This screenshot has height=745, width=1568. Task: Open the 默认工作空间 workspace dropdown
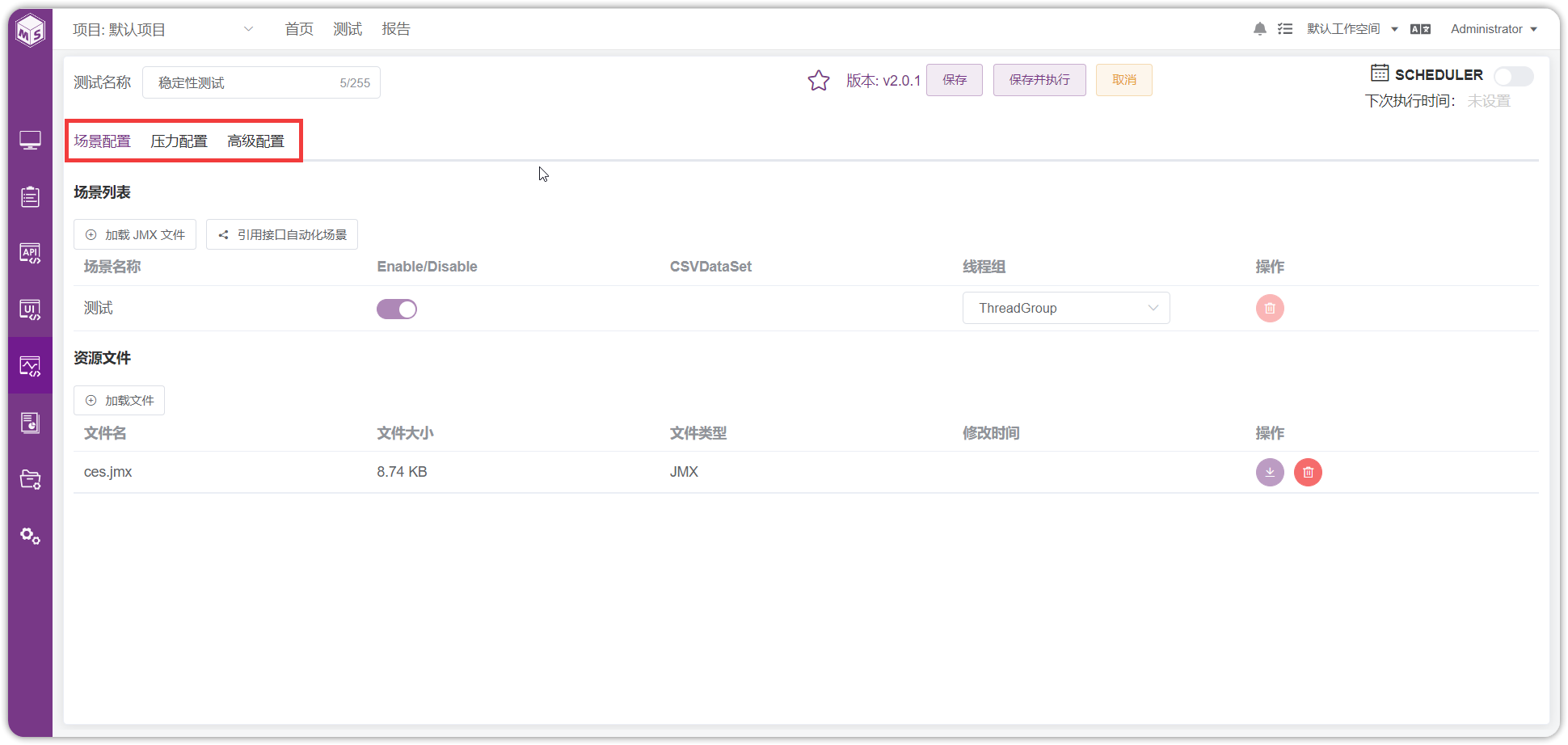[x=1352, y=29]
